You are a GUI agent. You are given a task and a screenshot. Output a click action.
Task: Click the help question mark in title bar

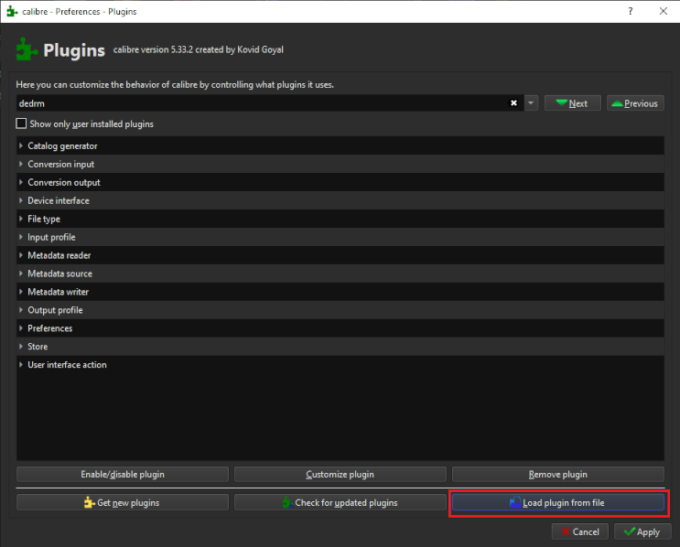(x=630, y=11)
